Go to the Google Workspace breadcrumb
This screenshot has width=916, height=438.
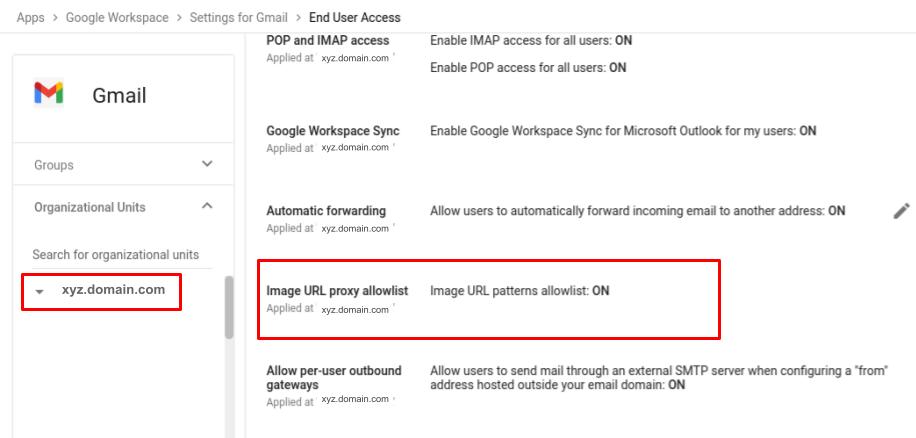tap(117, 18)
